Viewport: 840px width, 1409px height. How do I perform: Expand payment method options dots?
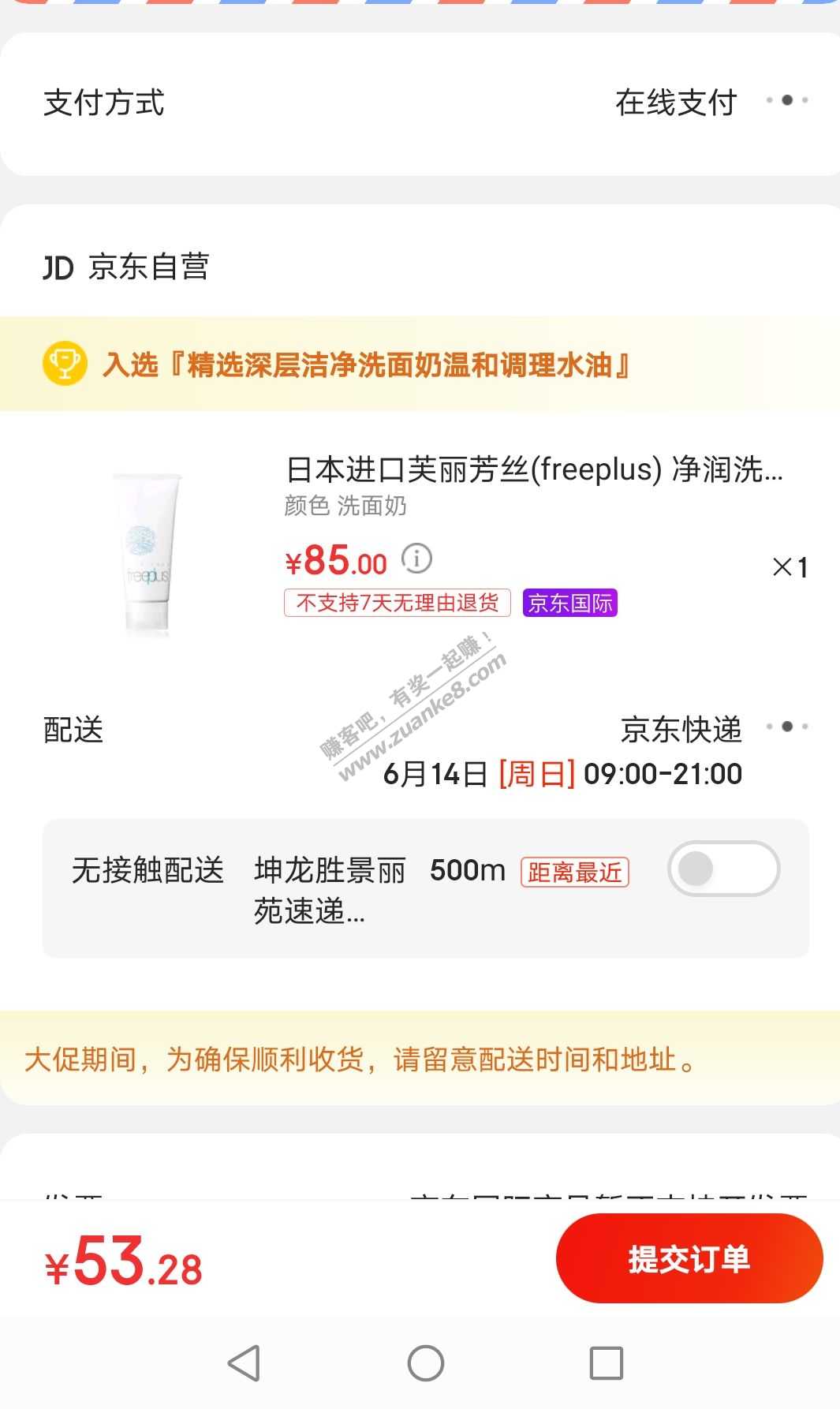(x=787, y=100)
